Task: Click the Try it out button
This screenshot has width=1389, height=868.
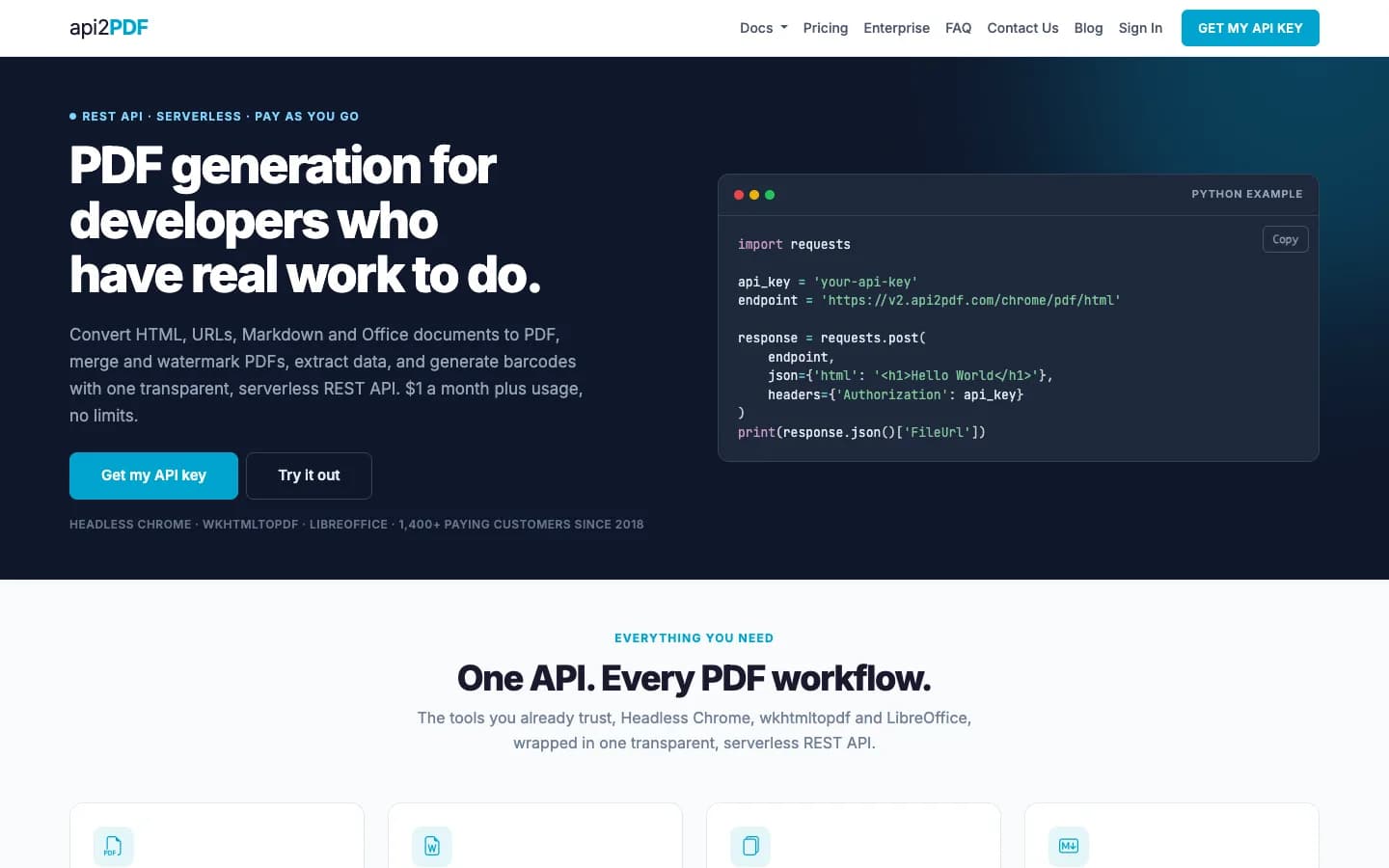Action: click(309, 475)
